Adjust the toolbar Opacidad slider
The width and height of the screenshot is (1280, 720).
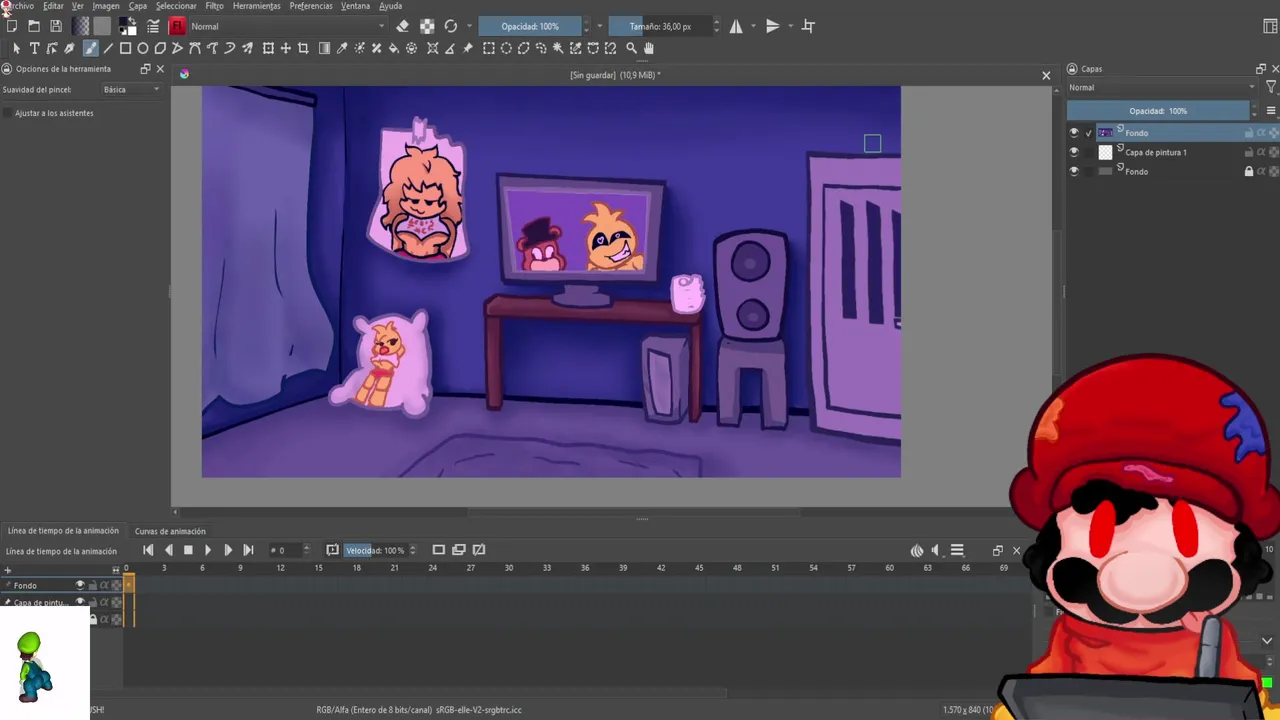tap(530, 26)
